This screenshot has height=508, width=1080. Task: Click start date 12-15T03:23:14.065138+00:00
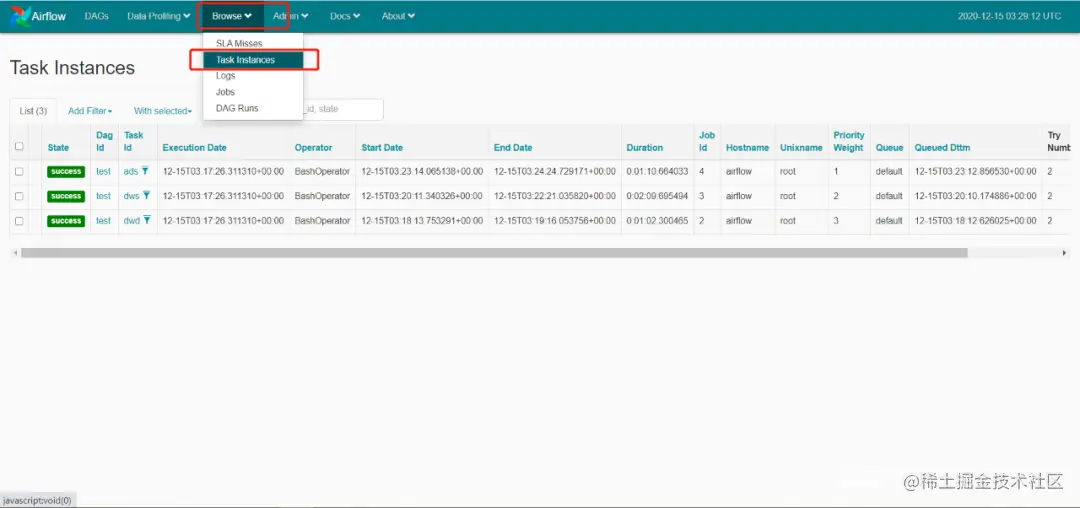(422, 171)
